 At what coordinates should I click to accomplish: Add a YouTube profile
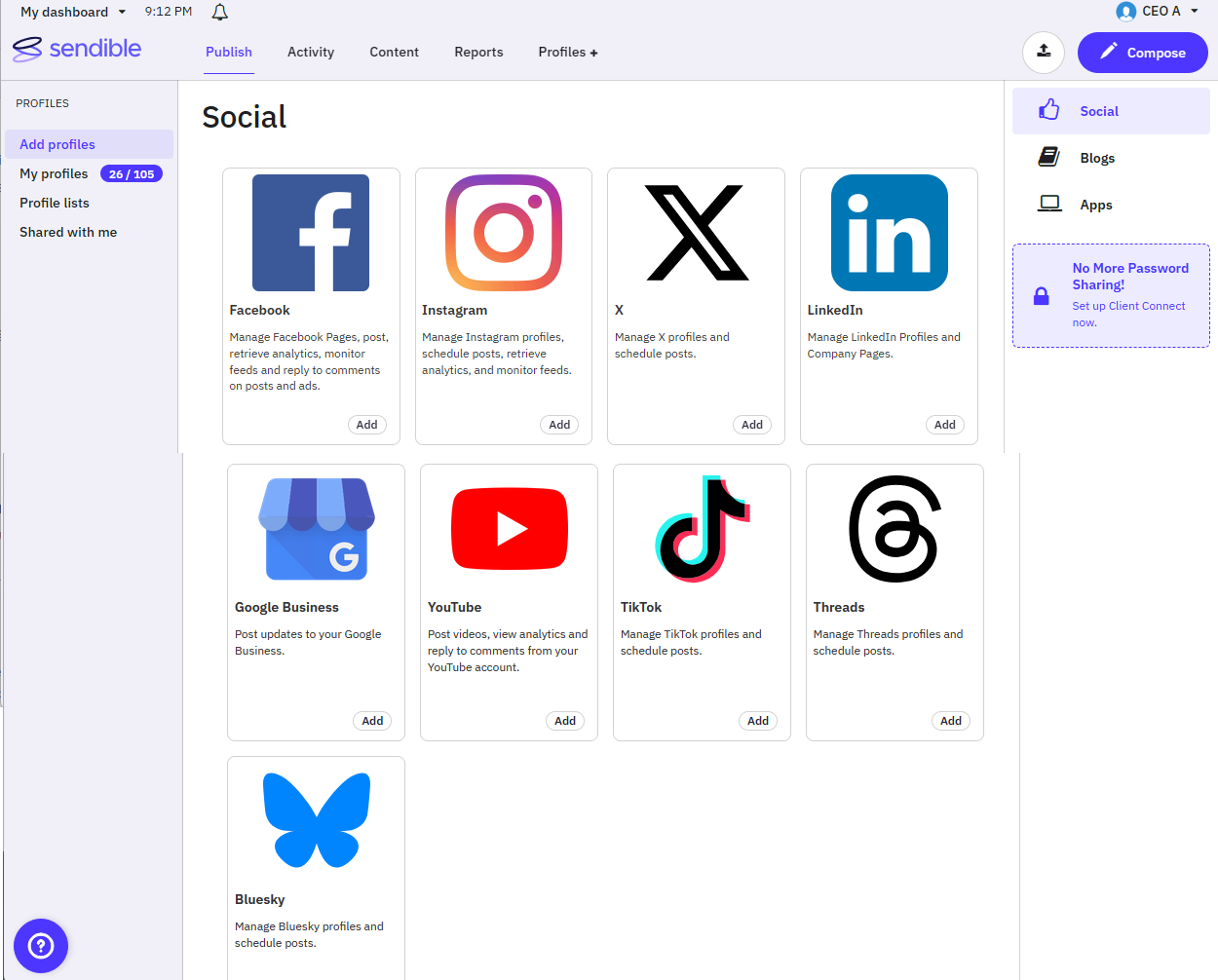pos(565,721)
